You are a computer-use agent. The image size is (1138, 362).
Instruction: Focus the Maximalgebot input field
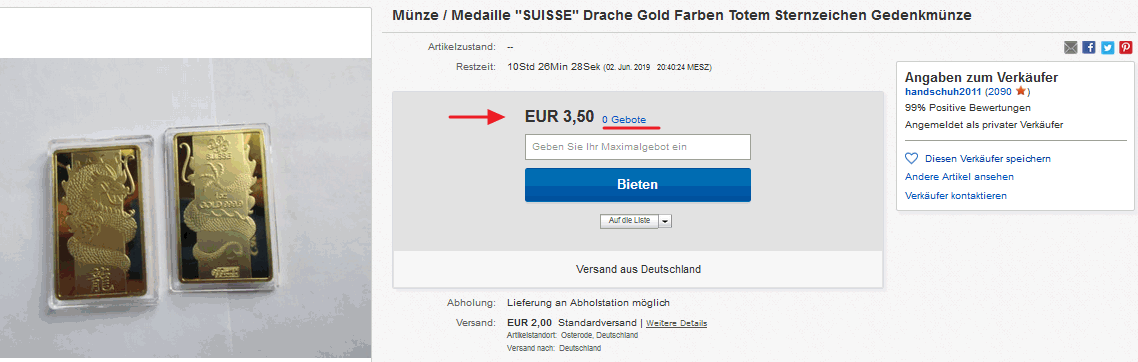pos(637,147)
